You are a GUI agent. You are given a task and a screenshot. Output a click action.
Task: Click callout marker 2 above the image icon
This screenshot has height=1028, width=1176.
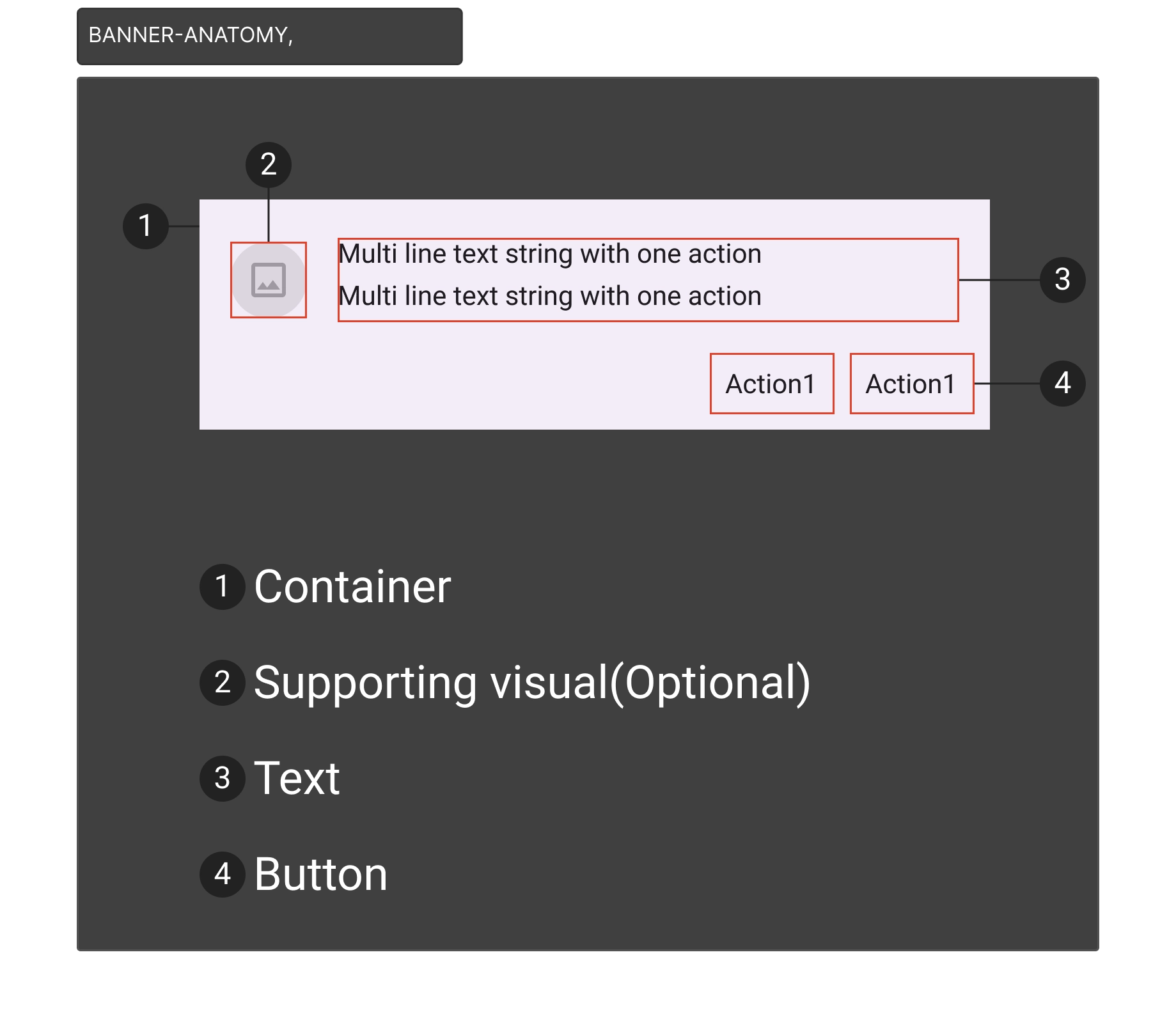click(x=269, y=165)
